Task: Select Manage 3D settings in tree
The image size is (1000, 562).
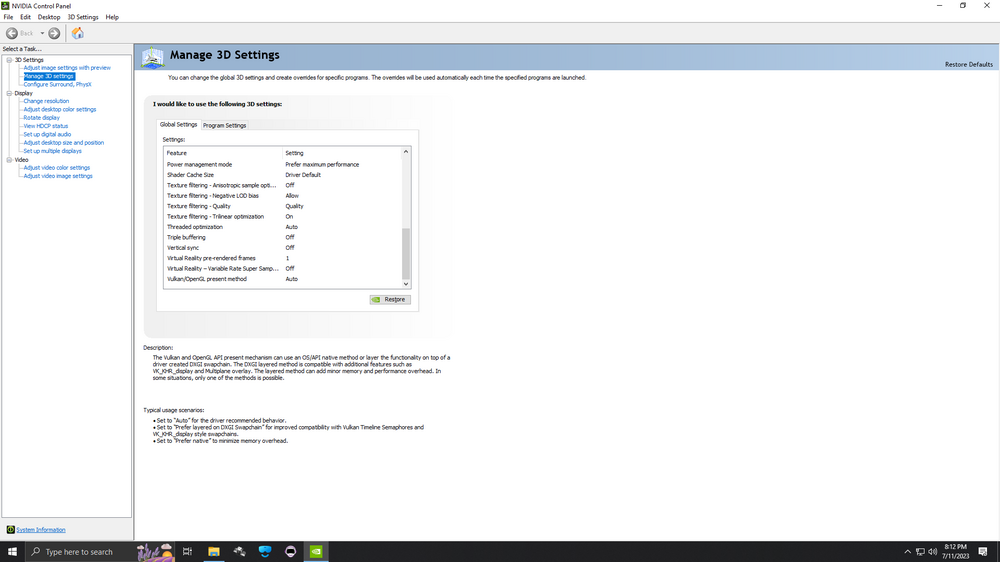Action: [x=49, y=76]
